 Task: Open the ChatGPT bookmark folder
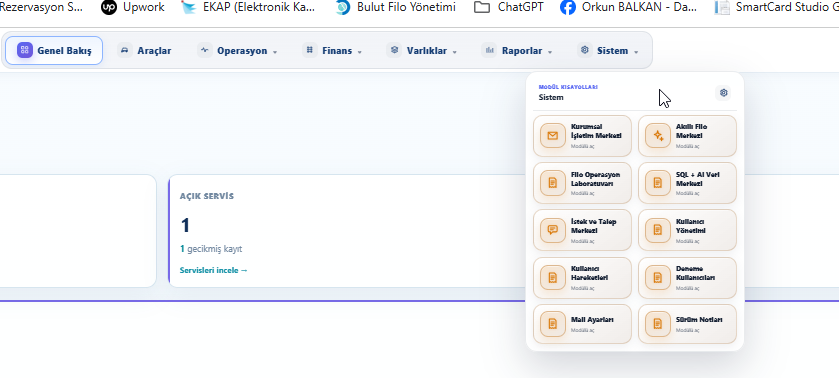[x=509, y=7]
